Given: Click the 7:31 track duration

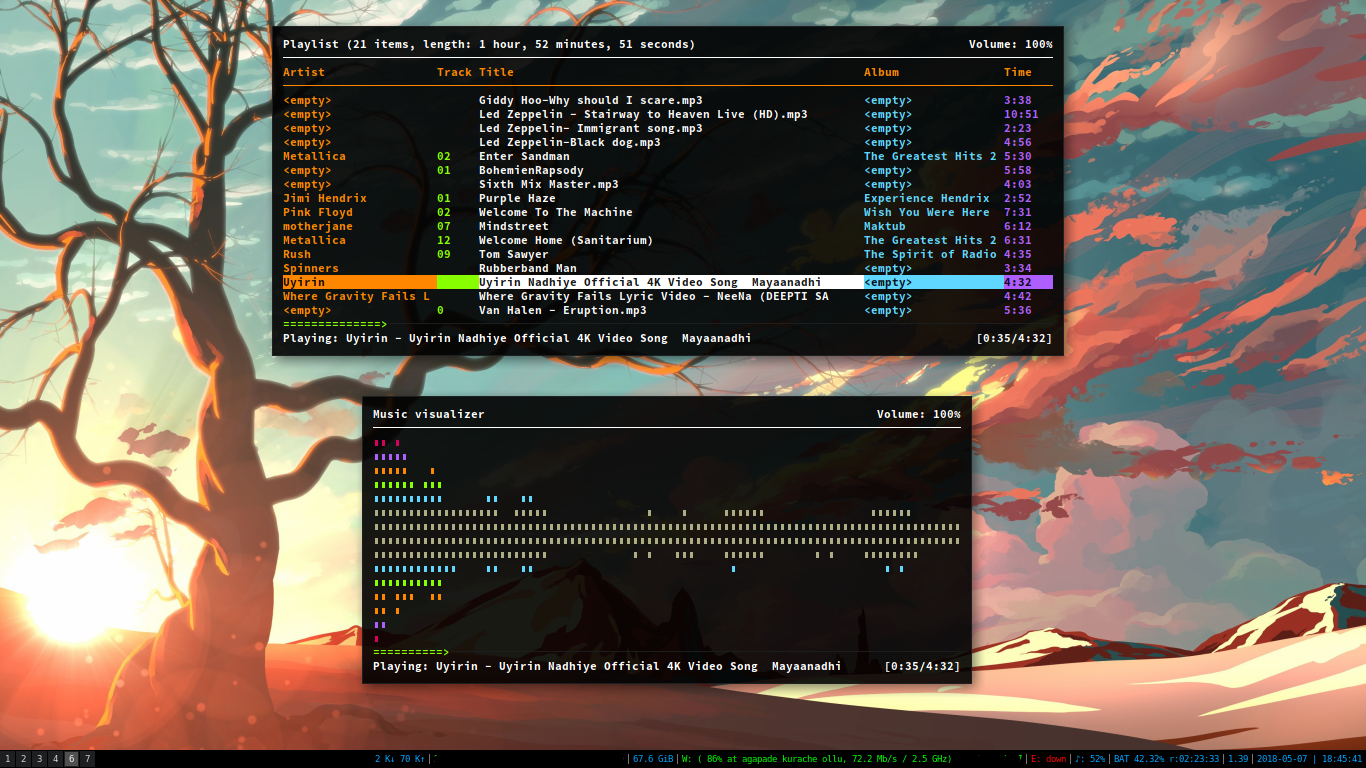Looking at the screenshot, I should pos(1018,212).
